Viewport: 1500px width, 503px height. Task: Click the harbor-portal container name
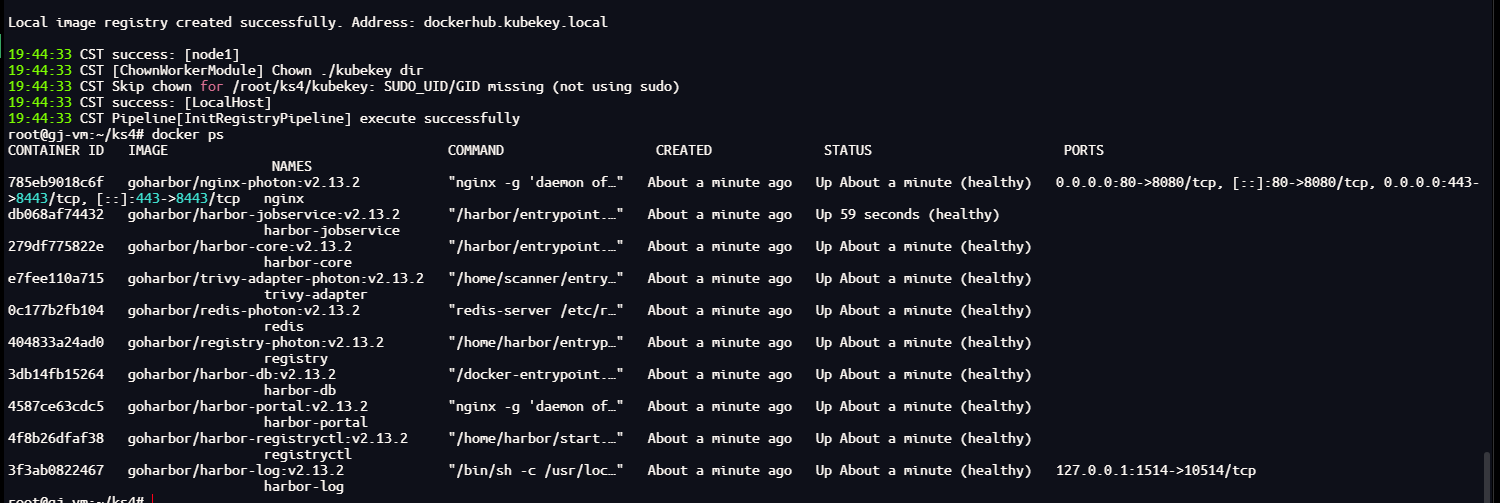click(x=307, y=422)
